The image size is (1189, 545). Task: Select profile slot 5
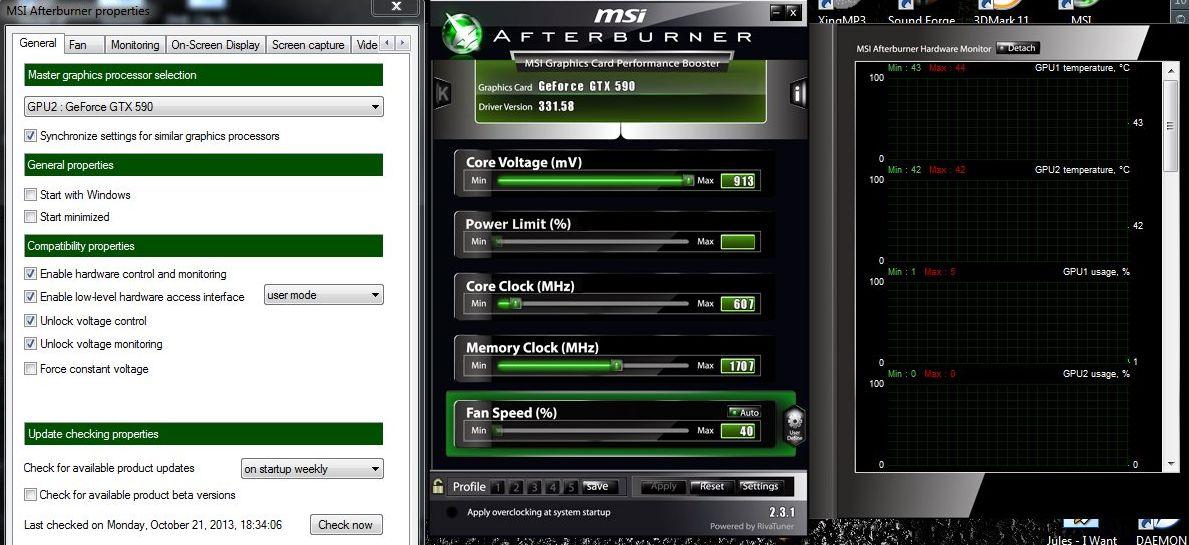coord(571,487)
